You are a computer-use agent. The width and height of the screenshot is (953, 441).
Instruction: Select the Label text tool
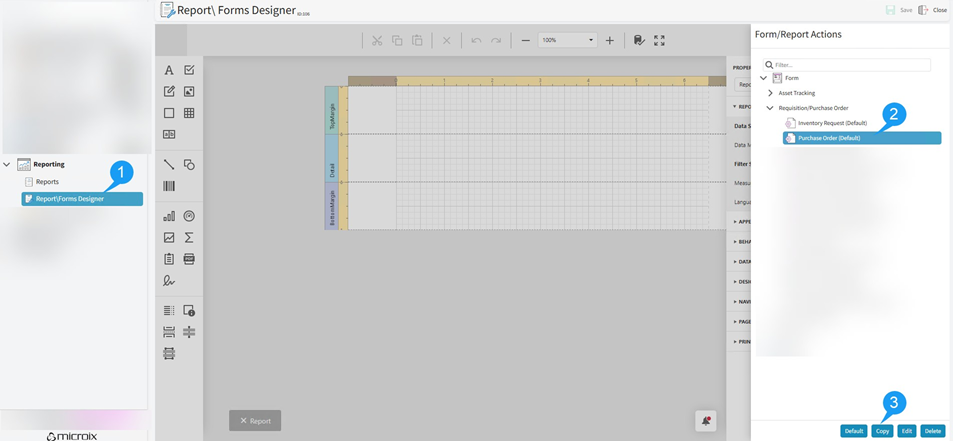(x=169, y=70)
